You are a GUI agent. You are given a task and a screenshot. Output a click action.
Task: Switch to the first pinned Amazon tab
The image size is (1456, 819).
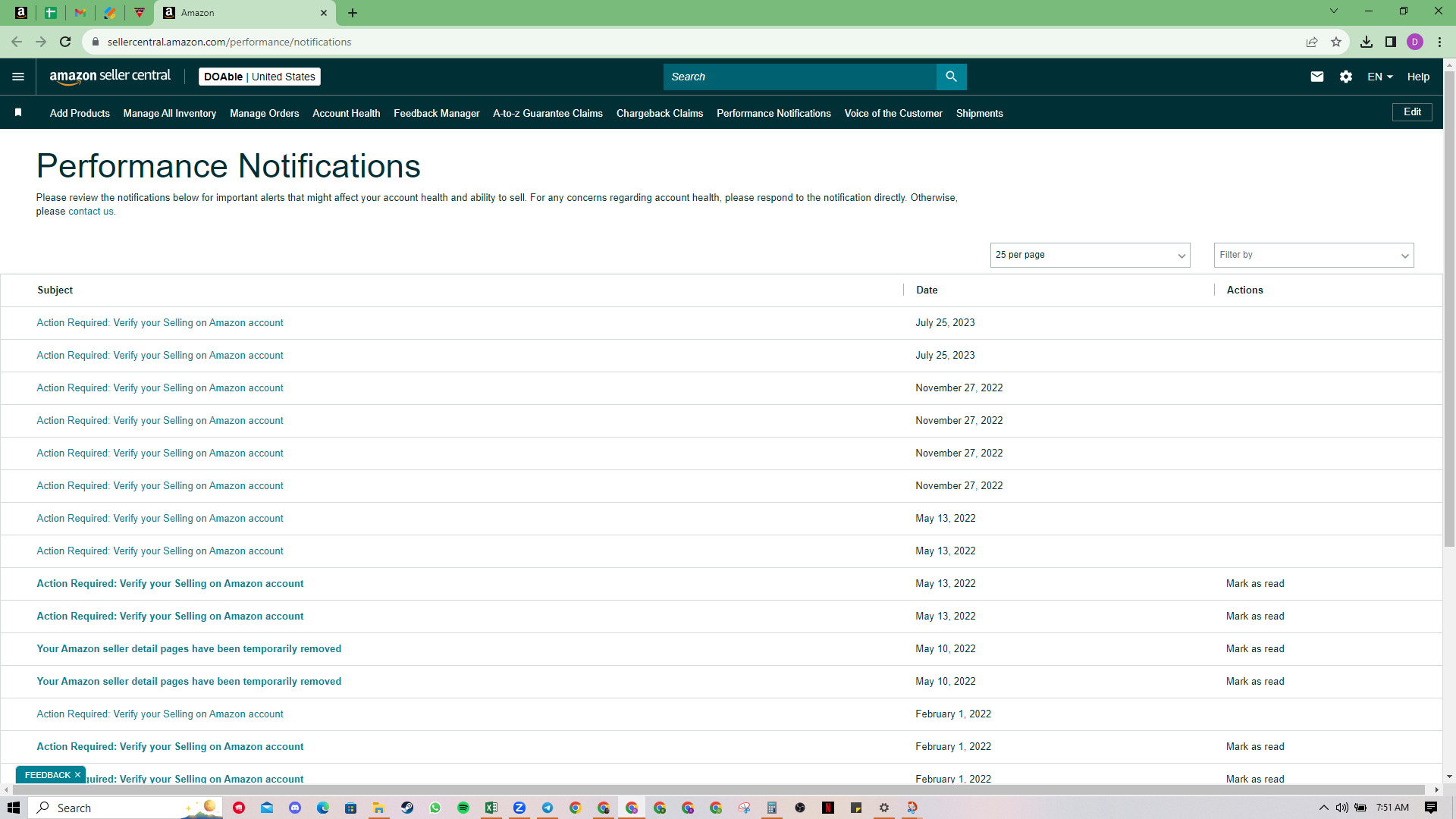[x=21, y=13]
